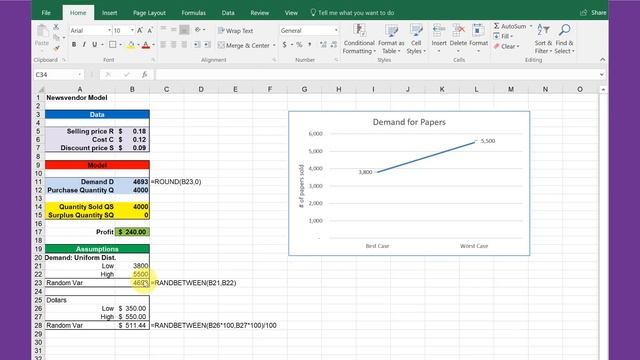This screenshot has width=640, height=360.
Task: Open the Fill Color dropdown arrow
Action: [138, 45]
